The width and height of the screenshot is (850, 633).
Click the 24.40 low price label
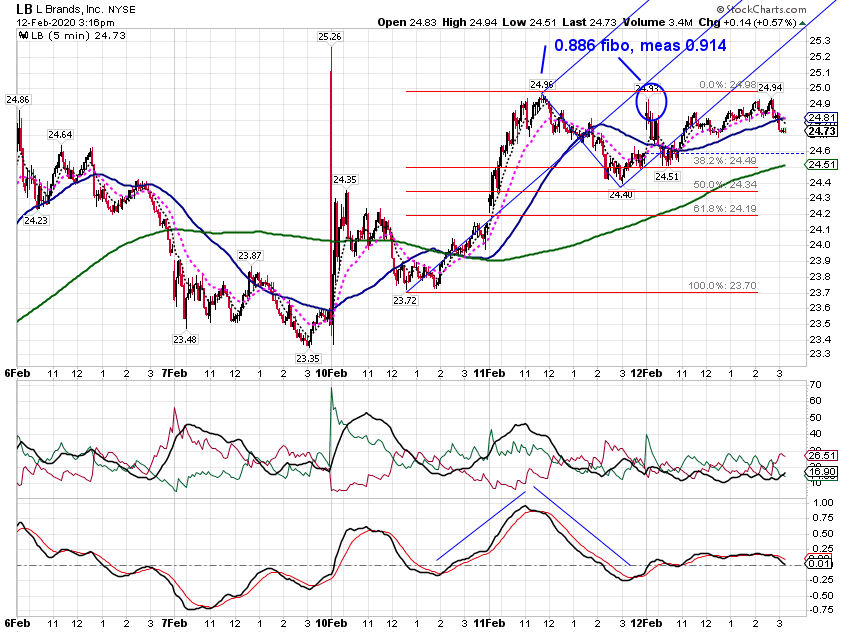point(621,195)
